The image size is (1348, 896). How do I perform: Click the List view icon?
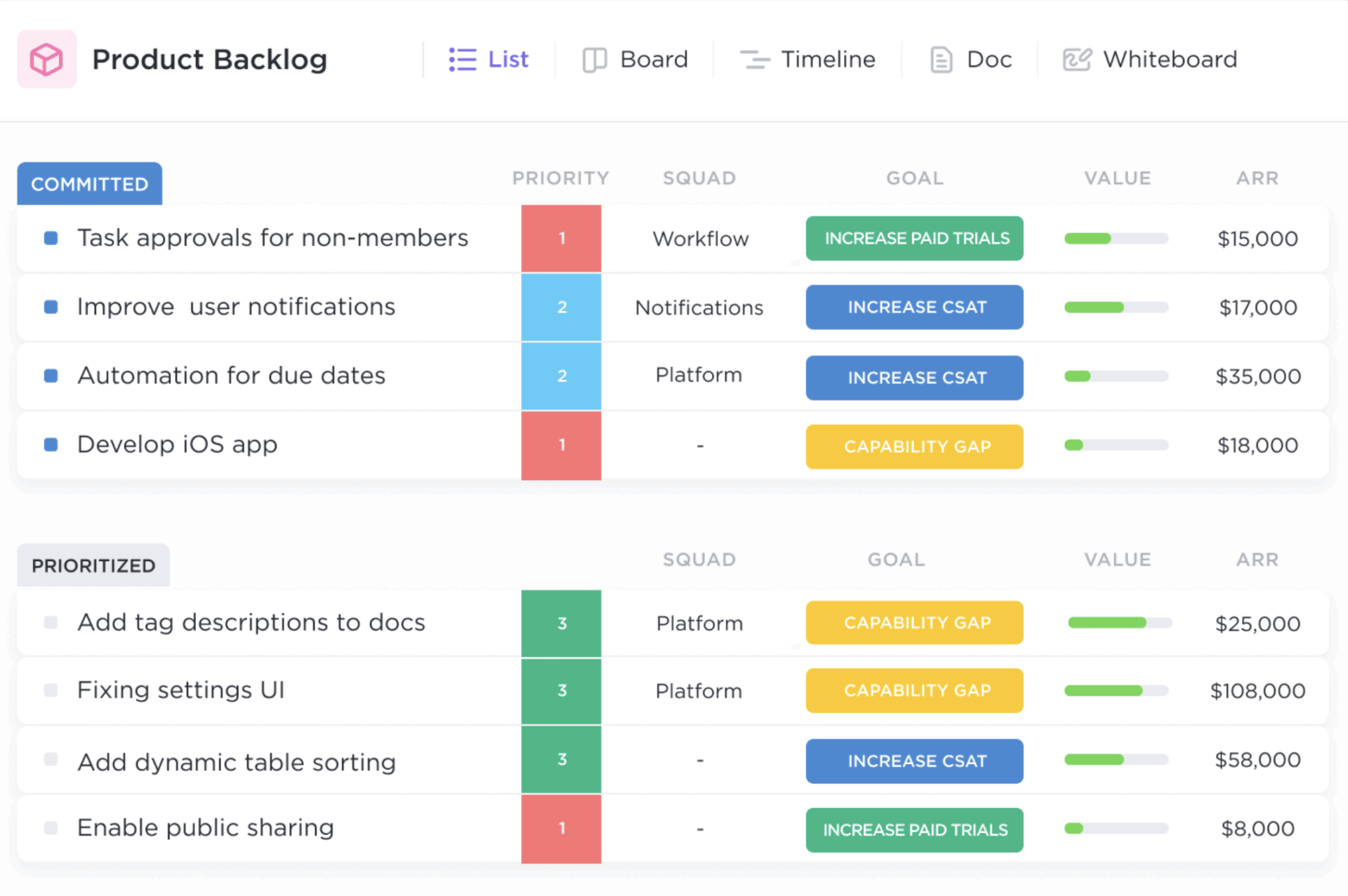pos(462,60)
